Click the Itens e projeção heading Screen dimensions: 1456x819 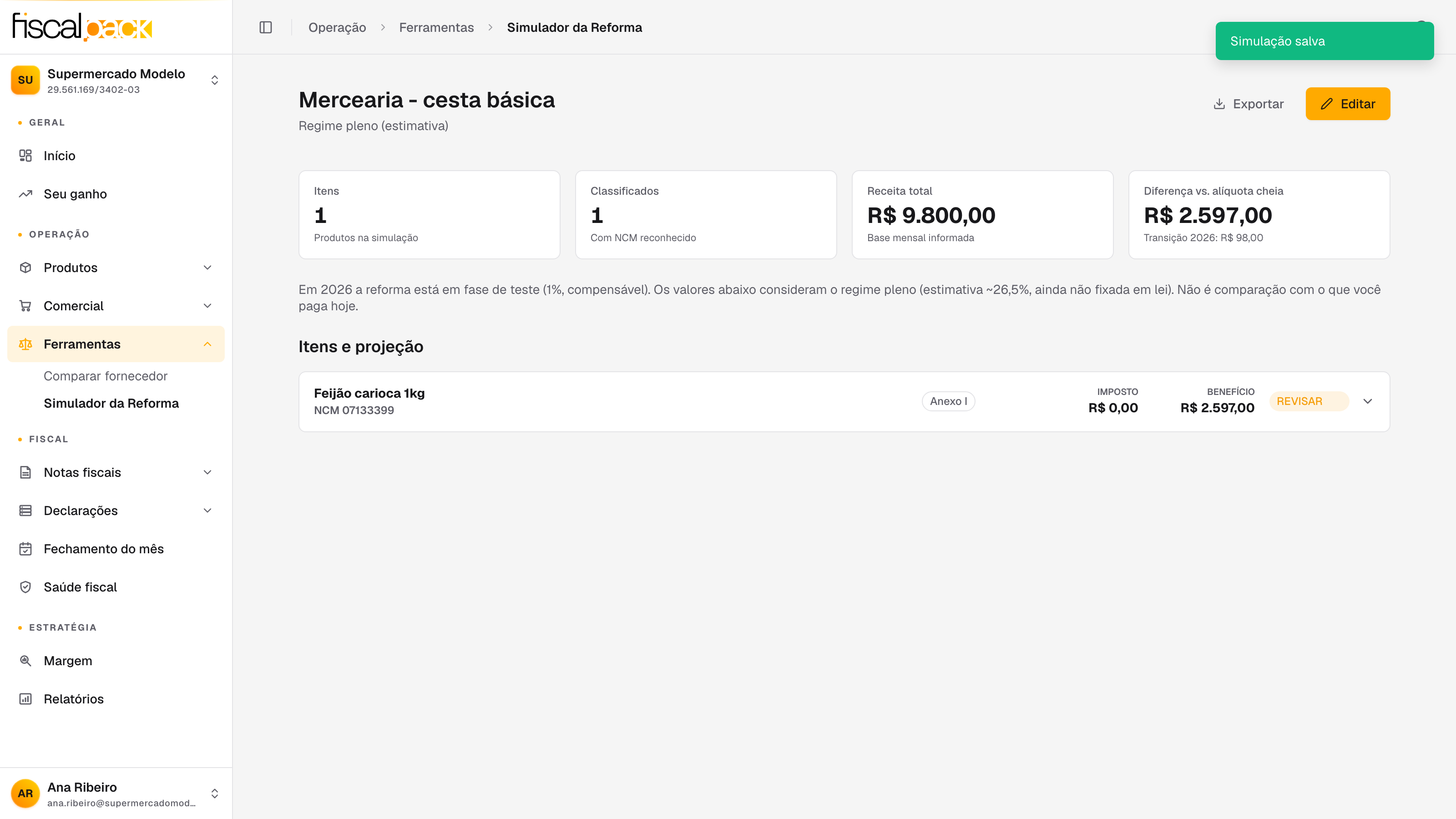(361, 346)
